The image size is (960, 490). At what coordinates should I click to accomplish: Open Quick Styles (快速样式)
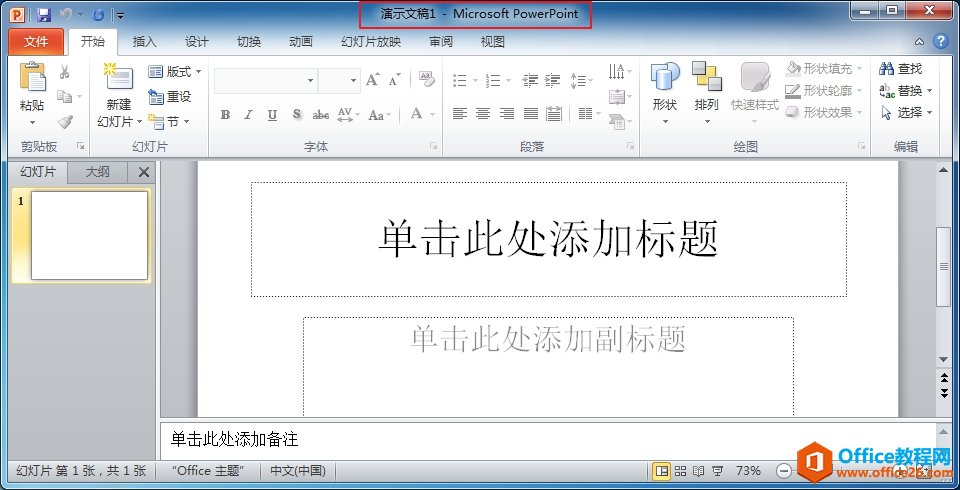755,93
